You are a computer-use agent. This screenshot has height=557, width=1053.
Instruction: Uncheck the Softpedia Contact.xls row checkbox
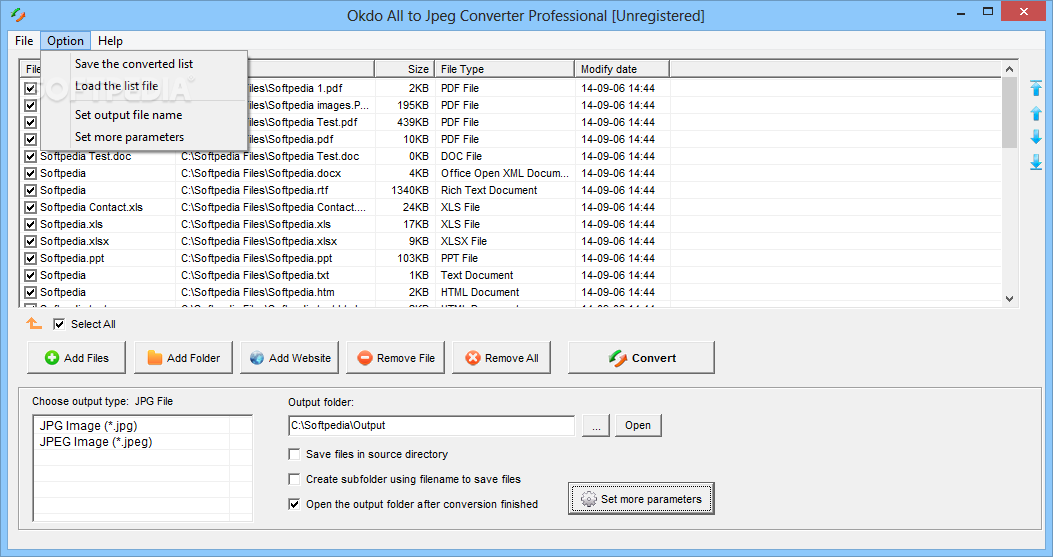click(x=30, y=208)
